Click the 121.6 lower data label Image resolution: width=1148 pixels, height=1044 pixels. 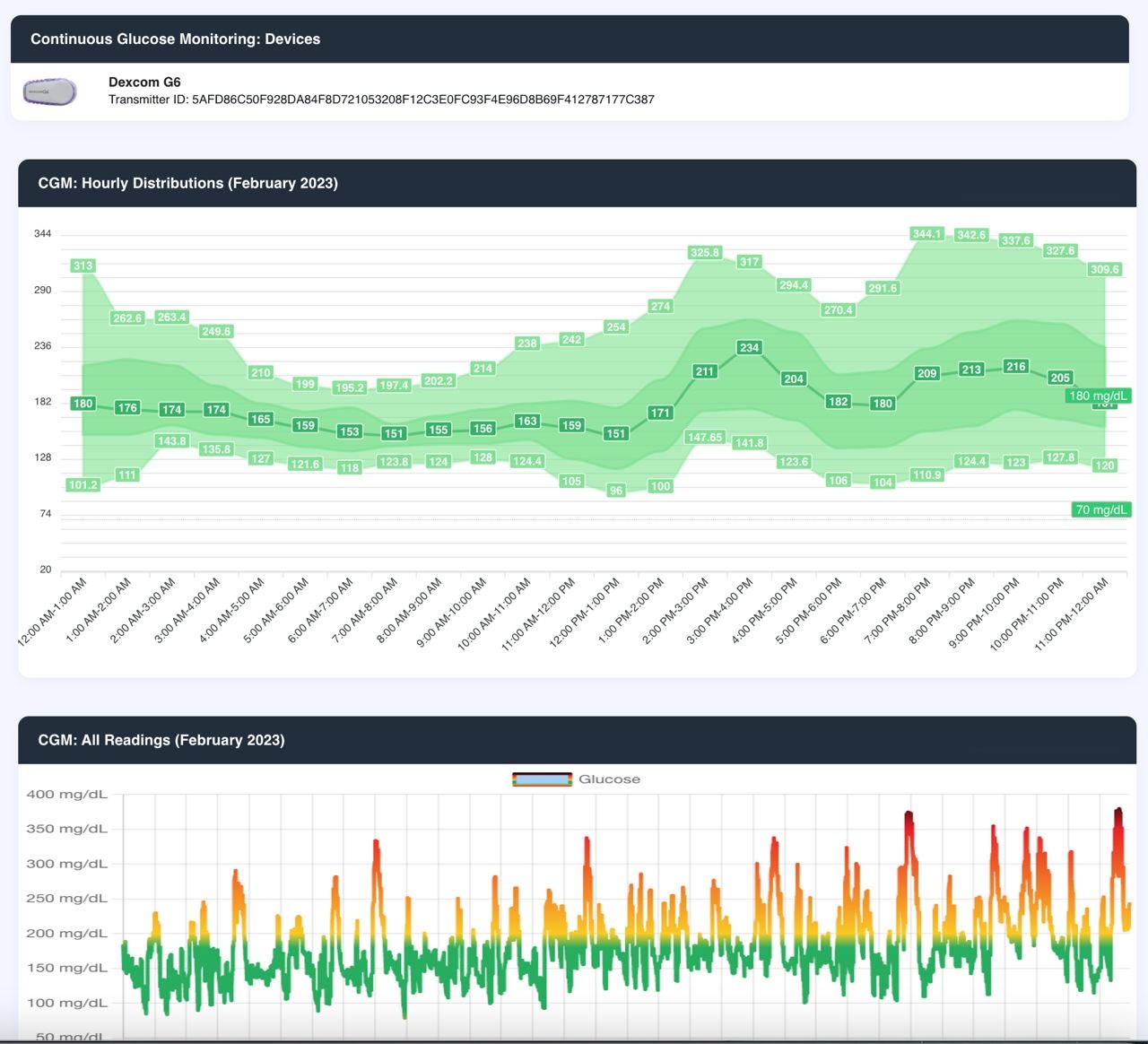[305, 464]
